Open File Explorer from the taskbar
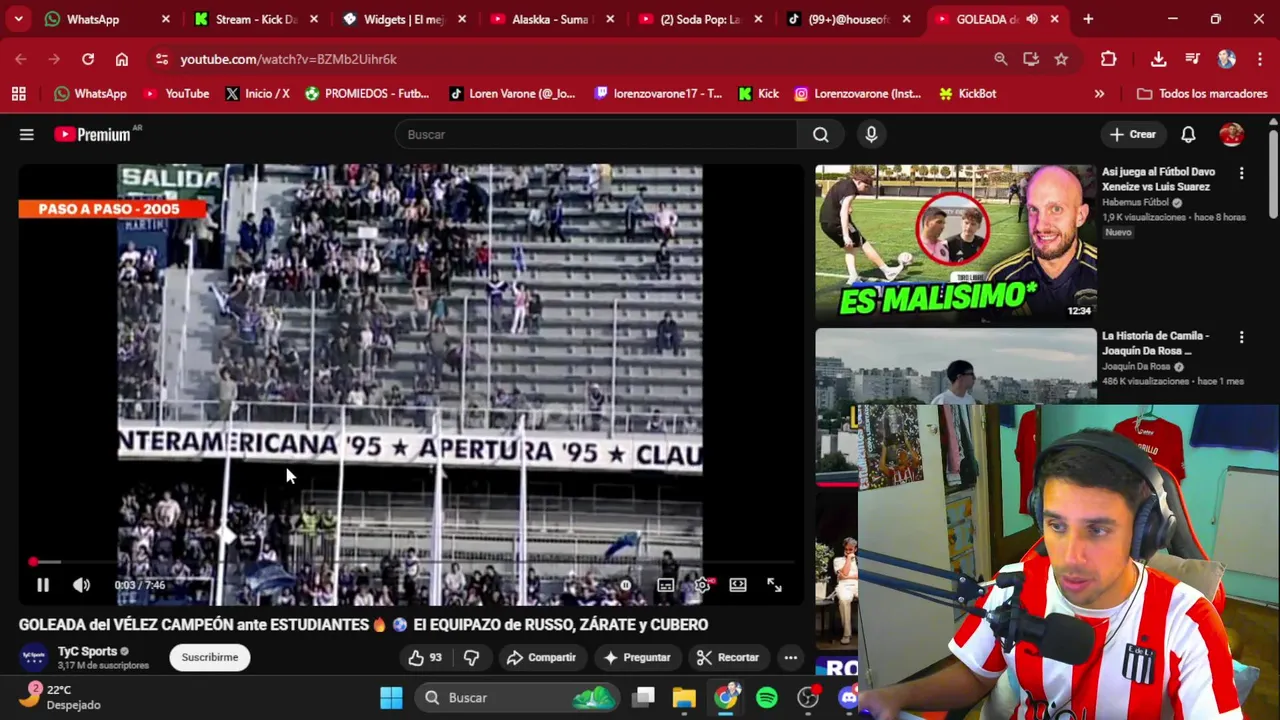 pos(684,697)
